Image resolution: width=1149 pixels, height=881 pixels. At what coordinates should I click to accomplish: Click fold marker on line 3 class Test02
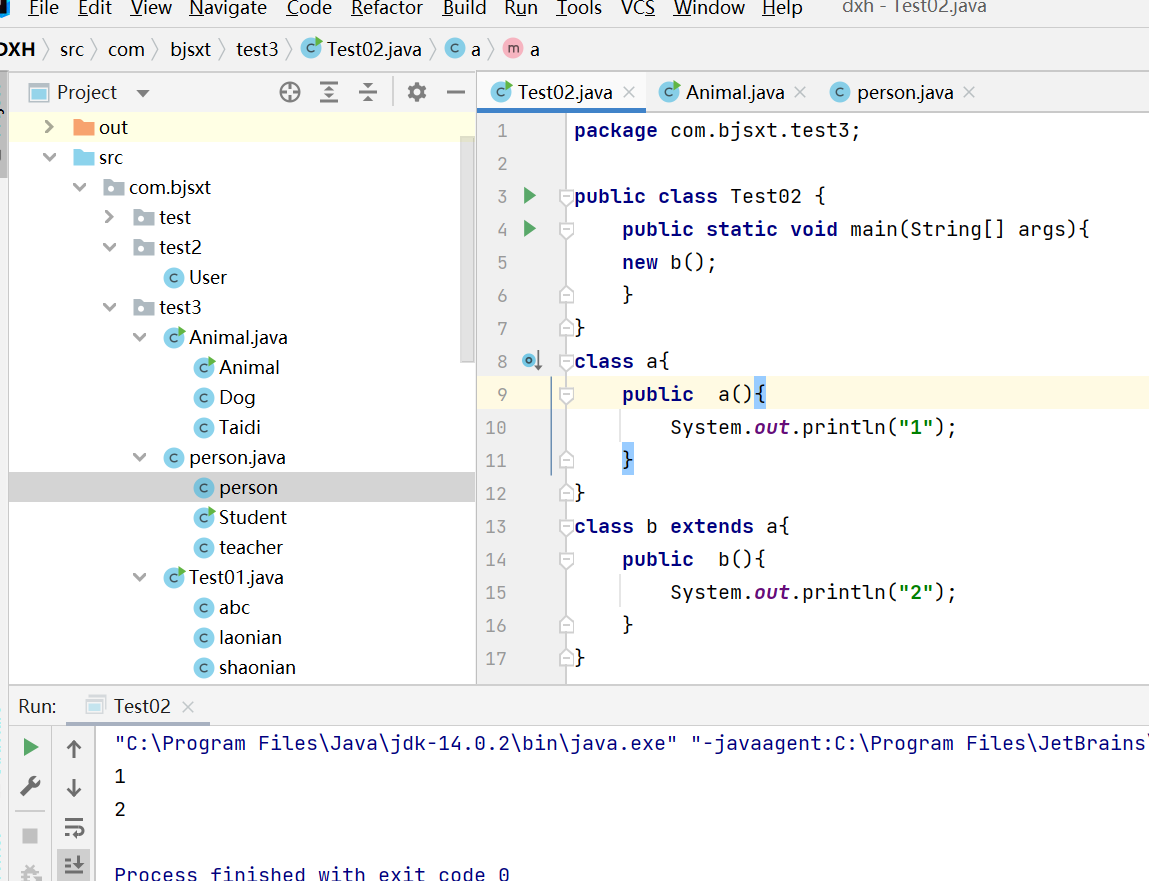566,196
